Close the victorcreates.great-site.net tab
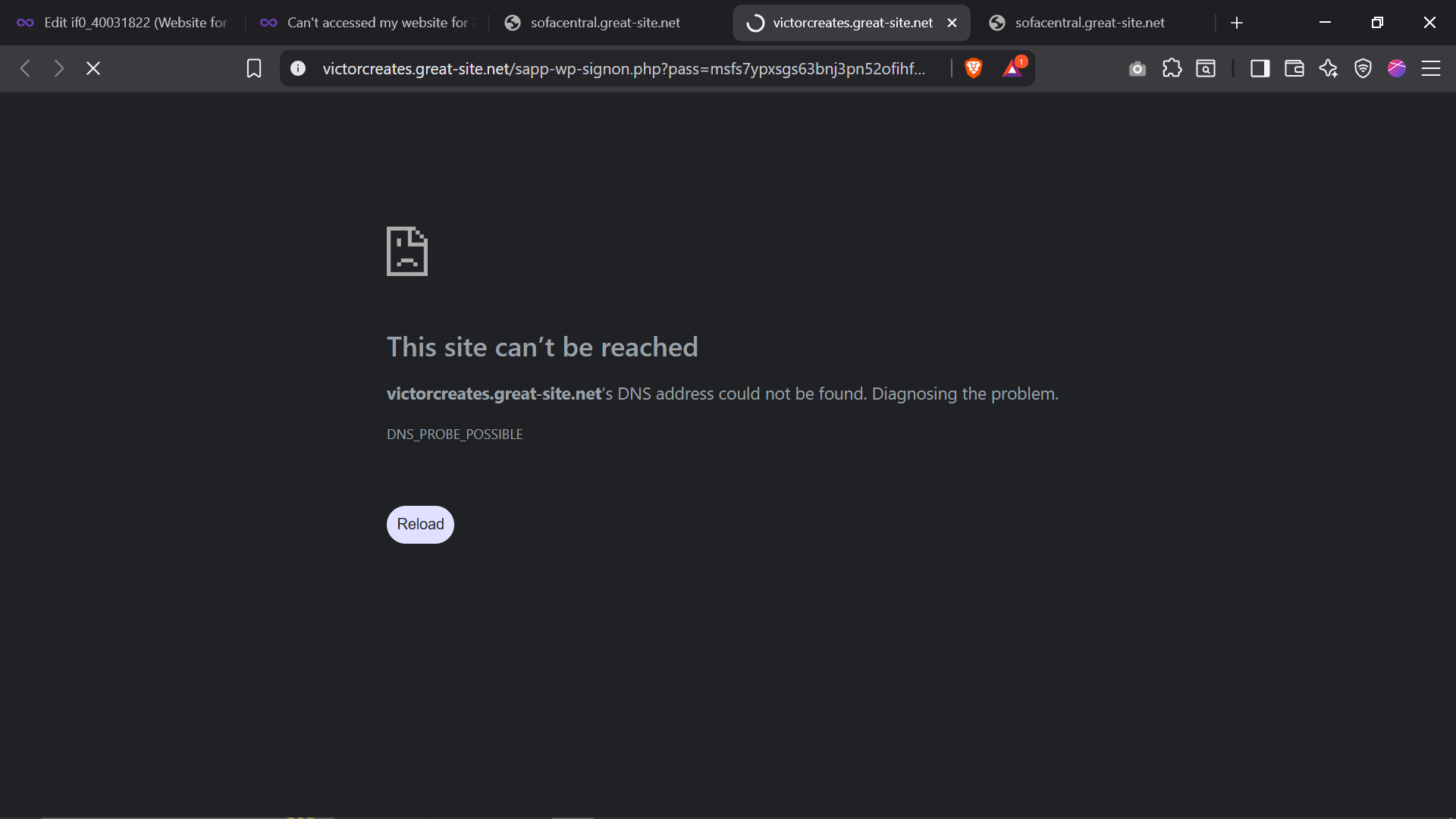 (952, 23)
